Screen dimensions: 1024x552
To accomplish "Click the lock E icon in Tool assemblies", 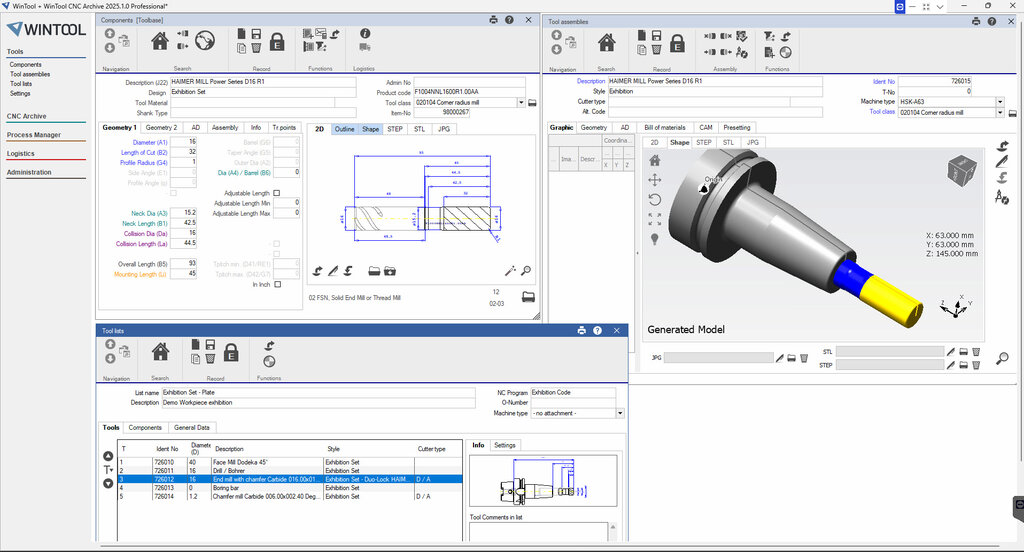I will [677, 44].
